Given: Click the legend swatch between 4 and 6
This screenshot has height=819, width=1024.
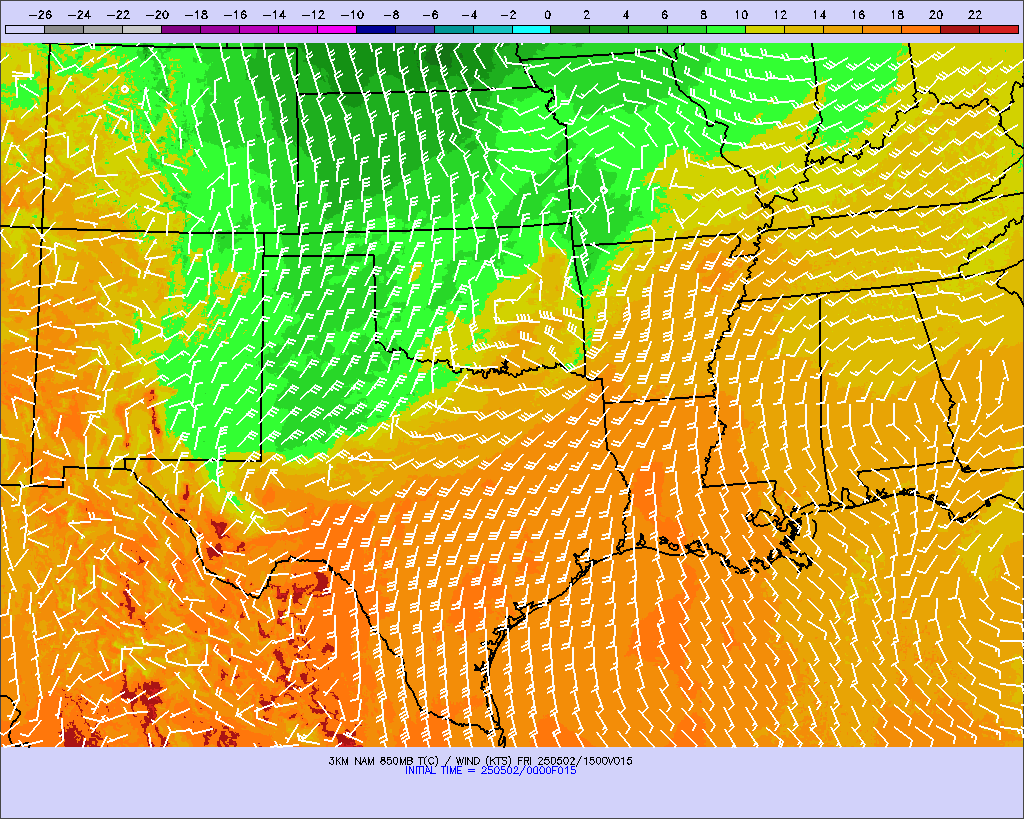Looking at the screenshot, I should pyautogui.click(x=648, y=29).
